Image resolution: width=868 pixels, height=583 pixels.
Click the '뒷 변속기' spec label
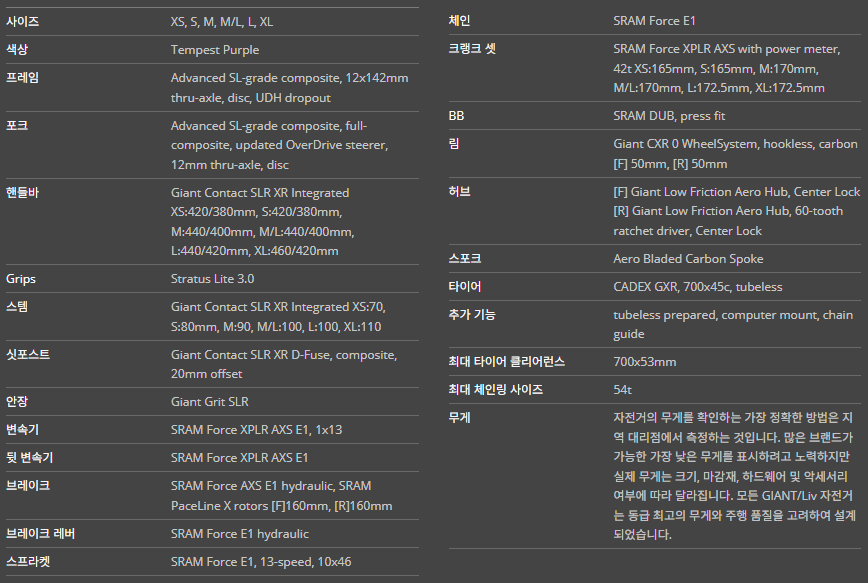pyautogui.click(x=29, y=457)
